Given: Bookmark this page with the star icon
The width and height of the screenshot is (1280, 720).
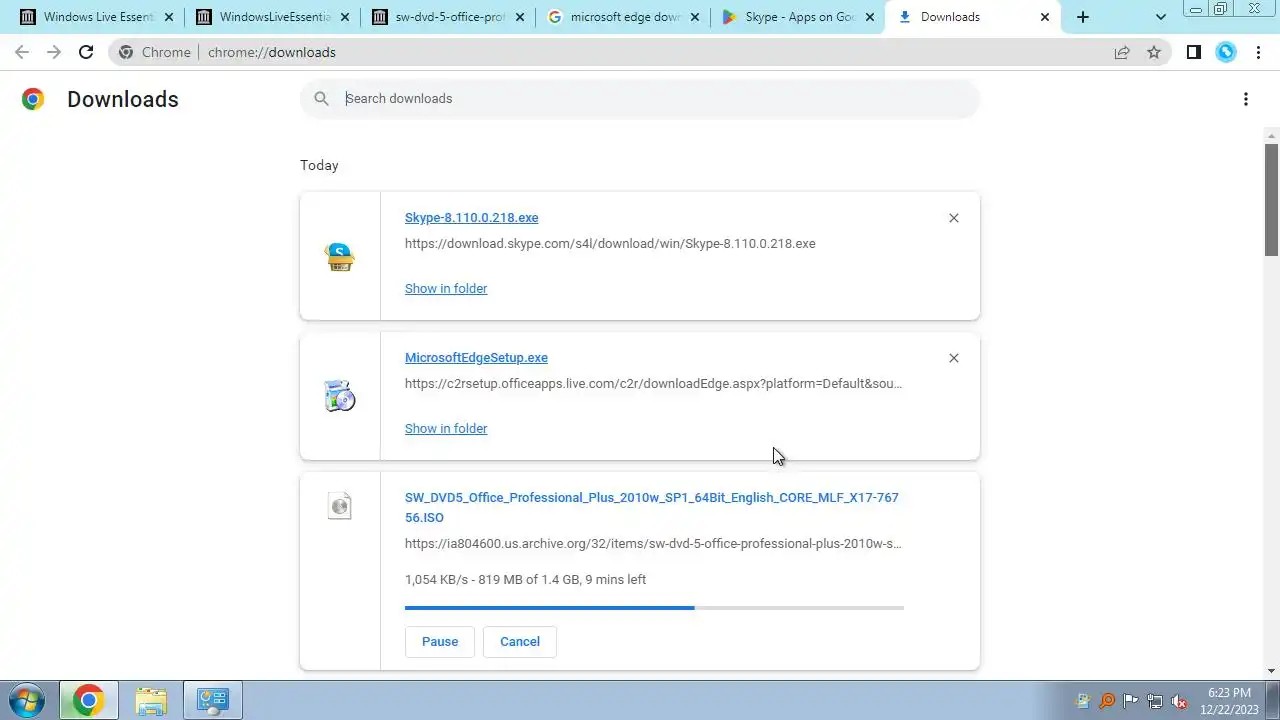Looking at the screenshot, I should 1154,52.
